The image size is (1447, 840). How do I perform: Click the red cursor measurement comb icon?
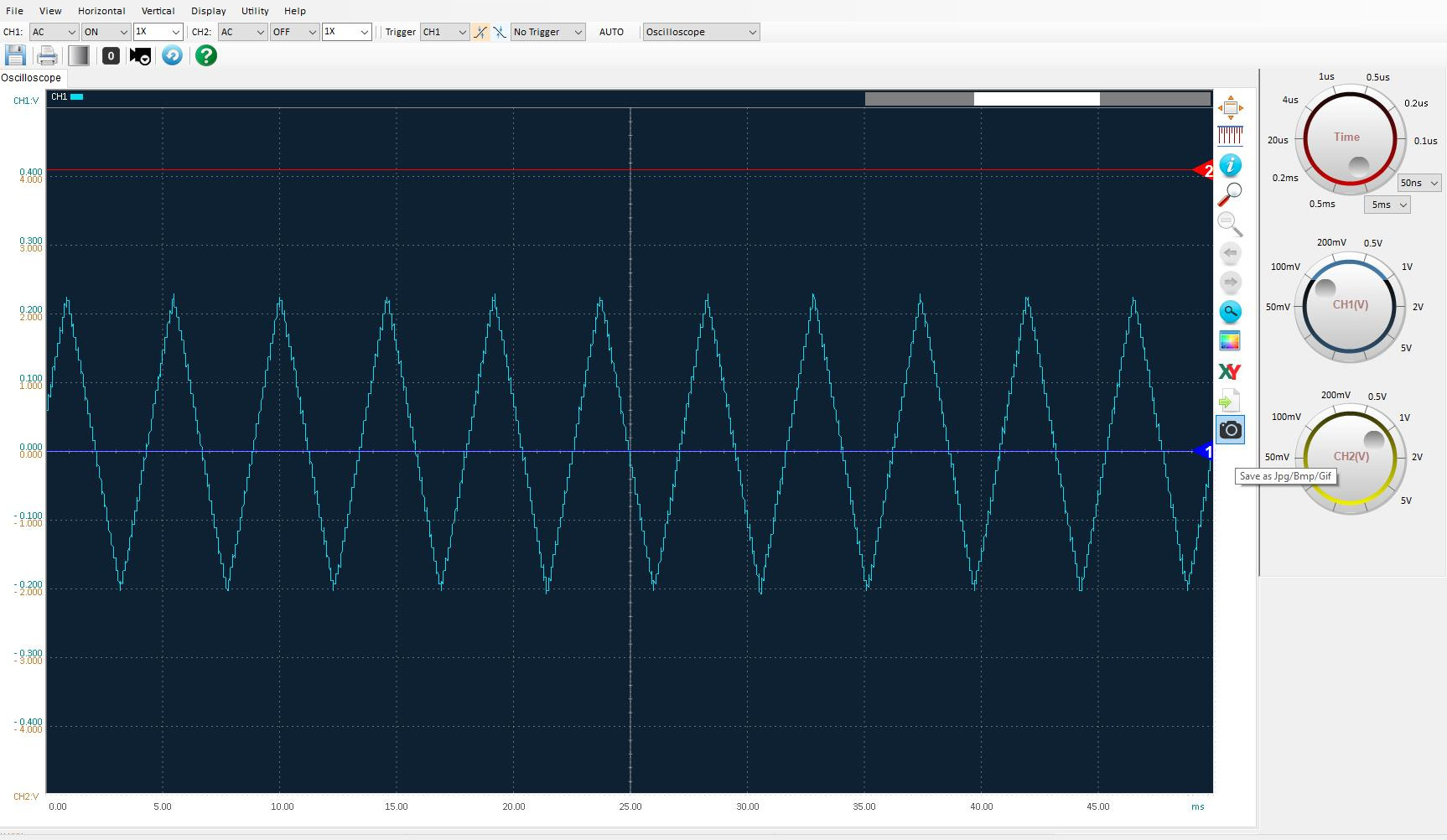pyautogui.click(x=1230, y=135)
